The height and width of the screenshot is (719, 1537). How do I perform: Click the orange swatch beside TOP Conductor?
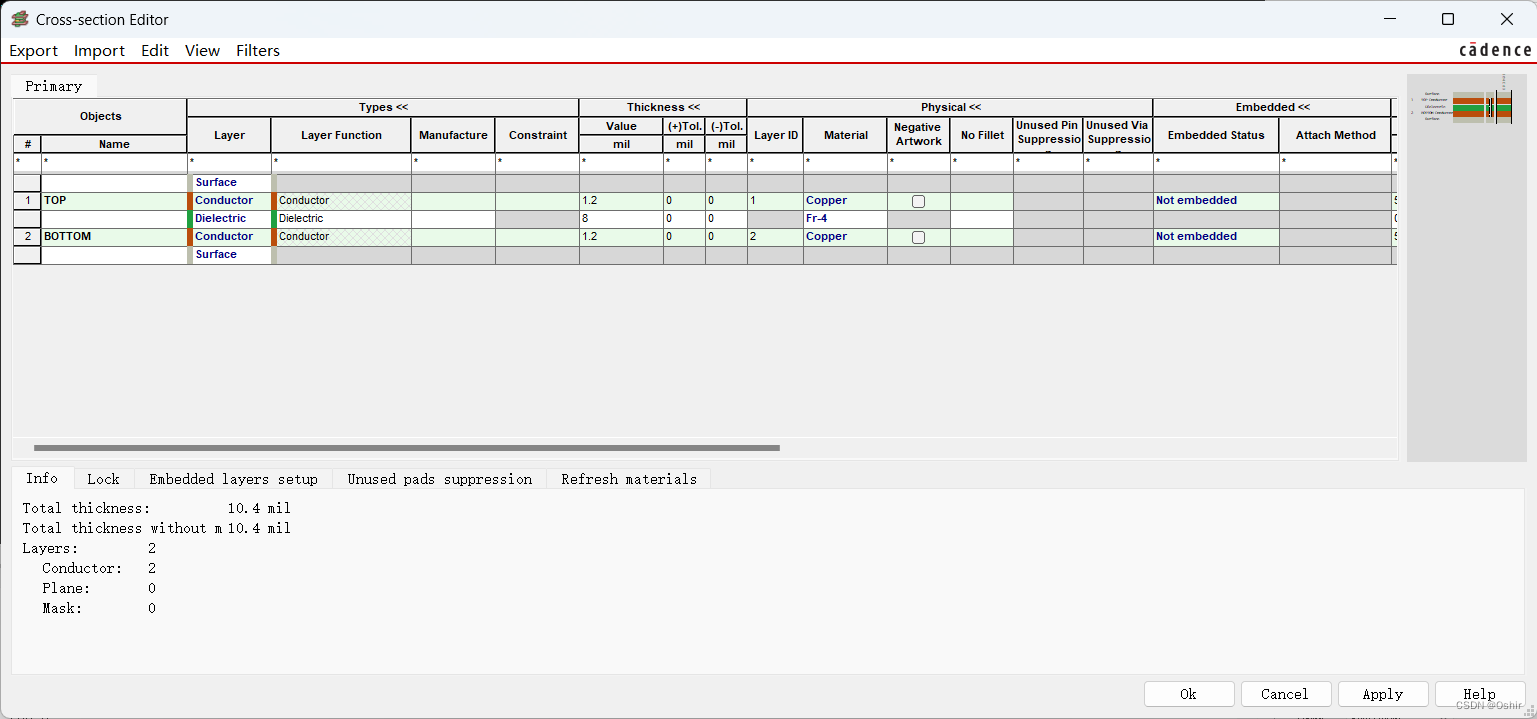(190, 201)
